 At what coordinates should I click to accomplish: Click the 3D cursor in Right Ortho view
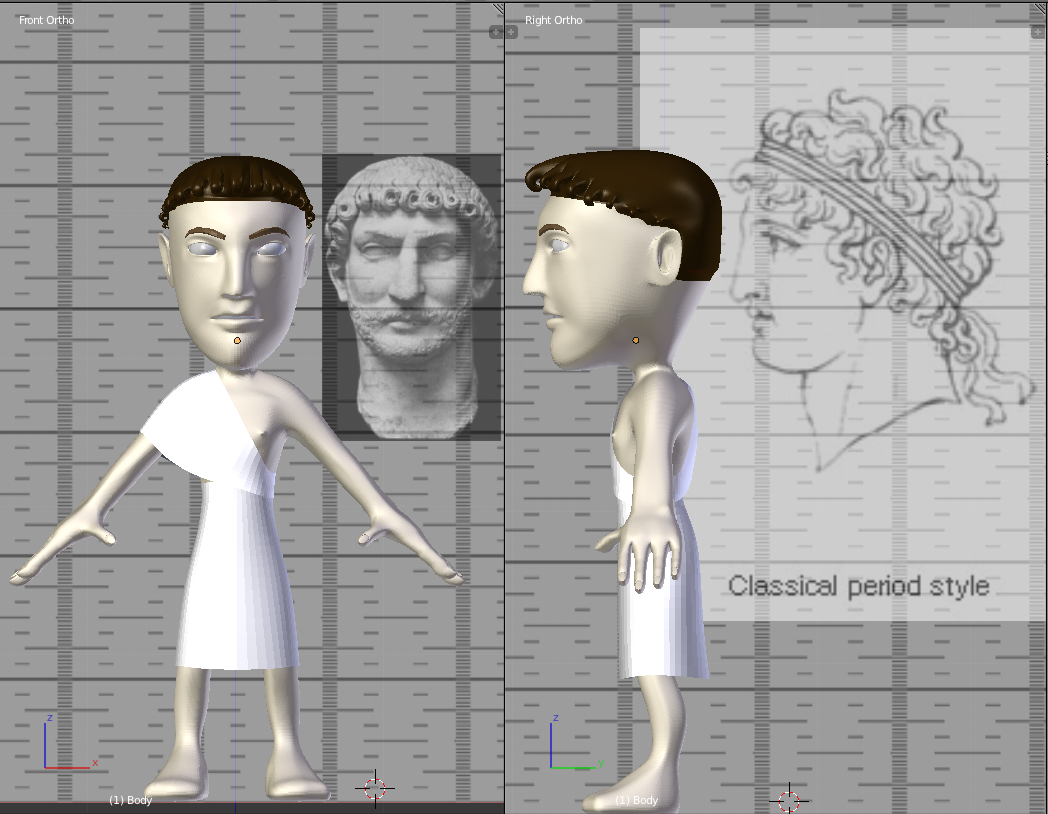pos(789,800)
